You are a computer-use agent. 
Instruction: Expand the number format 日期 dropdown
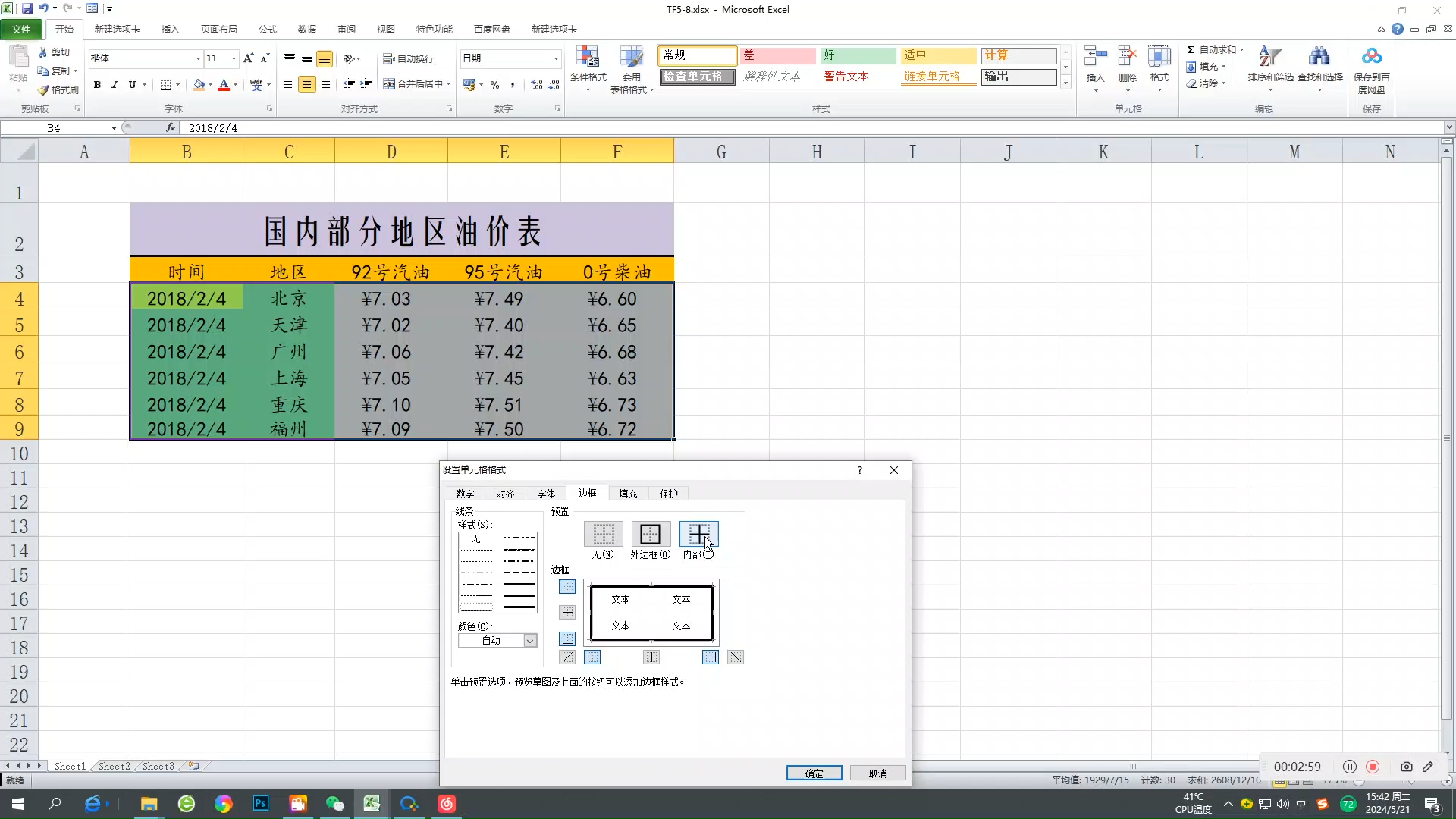[556, 58]
